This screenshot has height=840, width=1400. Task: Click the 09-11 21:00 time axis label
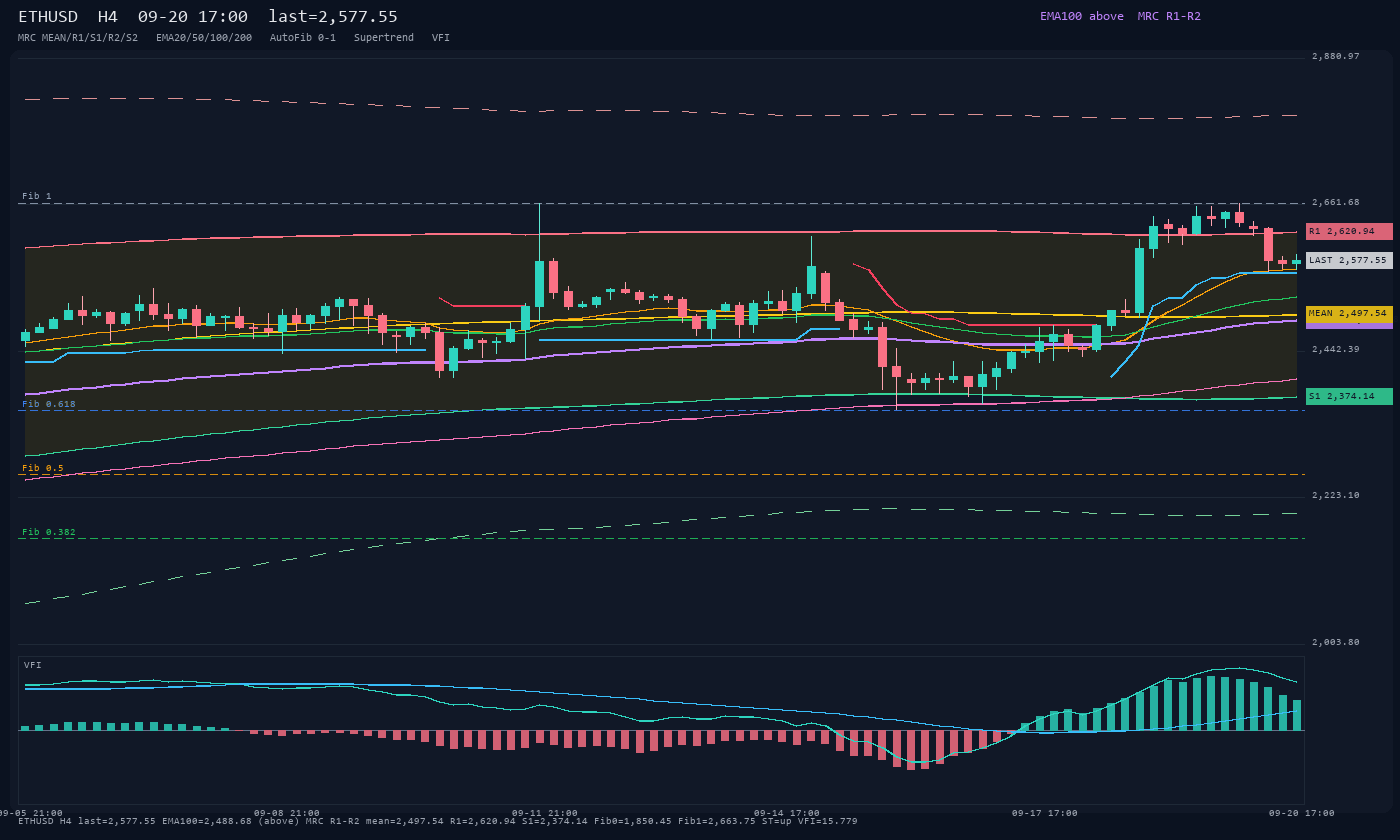(545, 813)
